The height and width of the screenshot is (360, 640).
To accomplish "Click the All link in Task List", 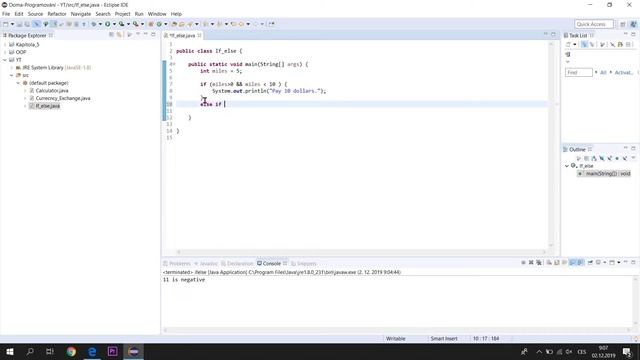I will pyautogui.click(x=603, y=73).
